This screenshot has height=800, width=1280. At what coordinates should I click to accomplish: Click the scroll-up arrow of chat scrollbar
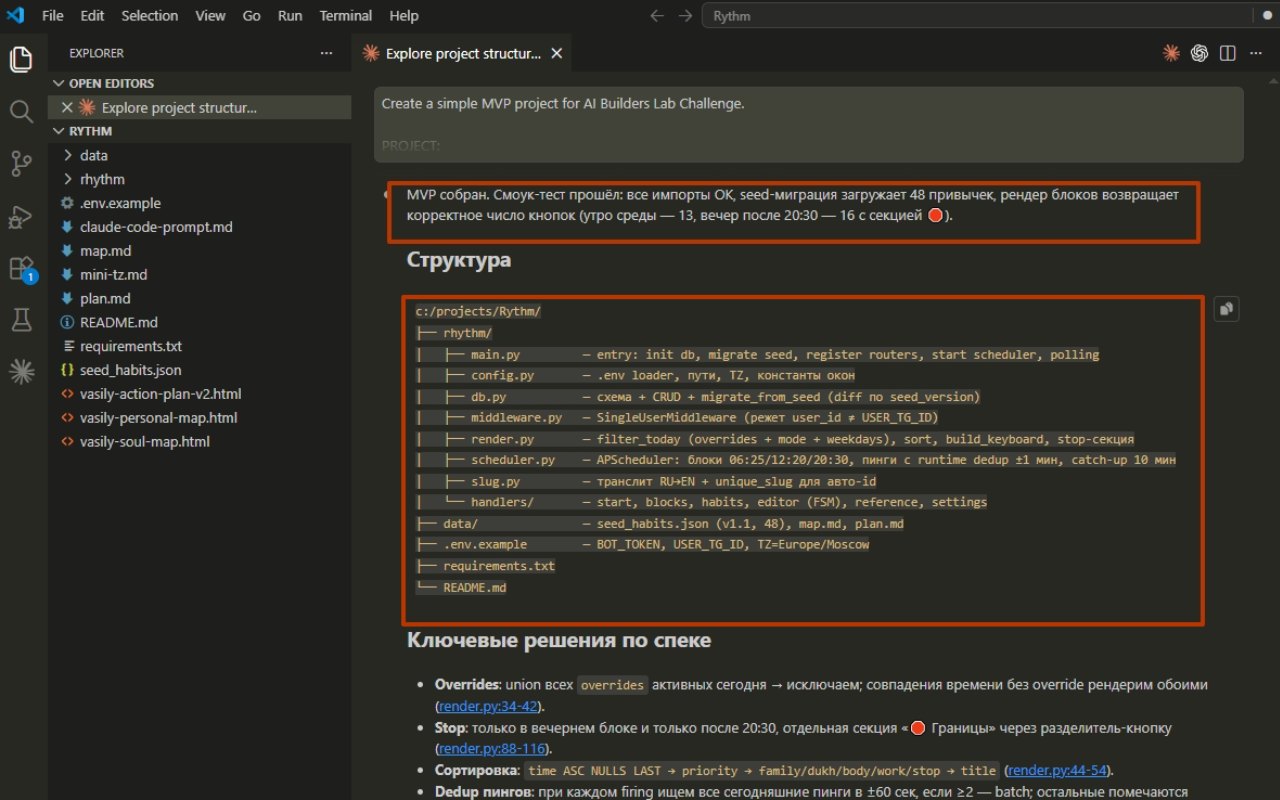pos(1273,80)
